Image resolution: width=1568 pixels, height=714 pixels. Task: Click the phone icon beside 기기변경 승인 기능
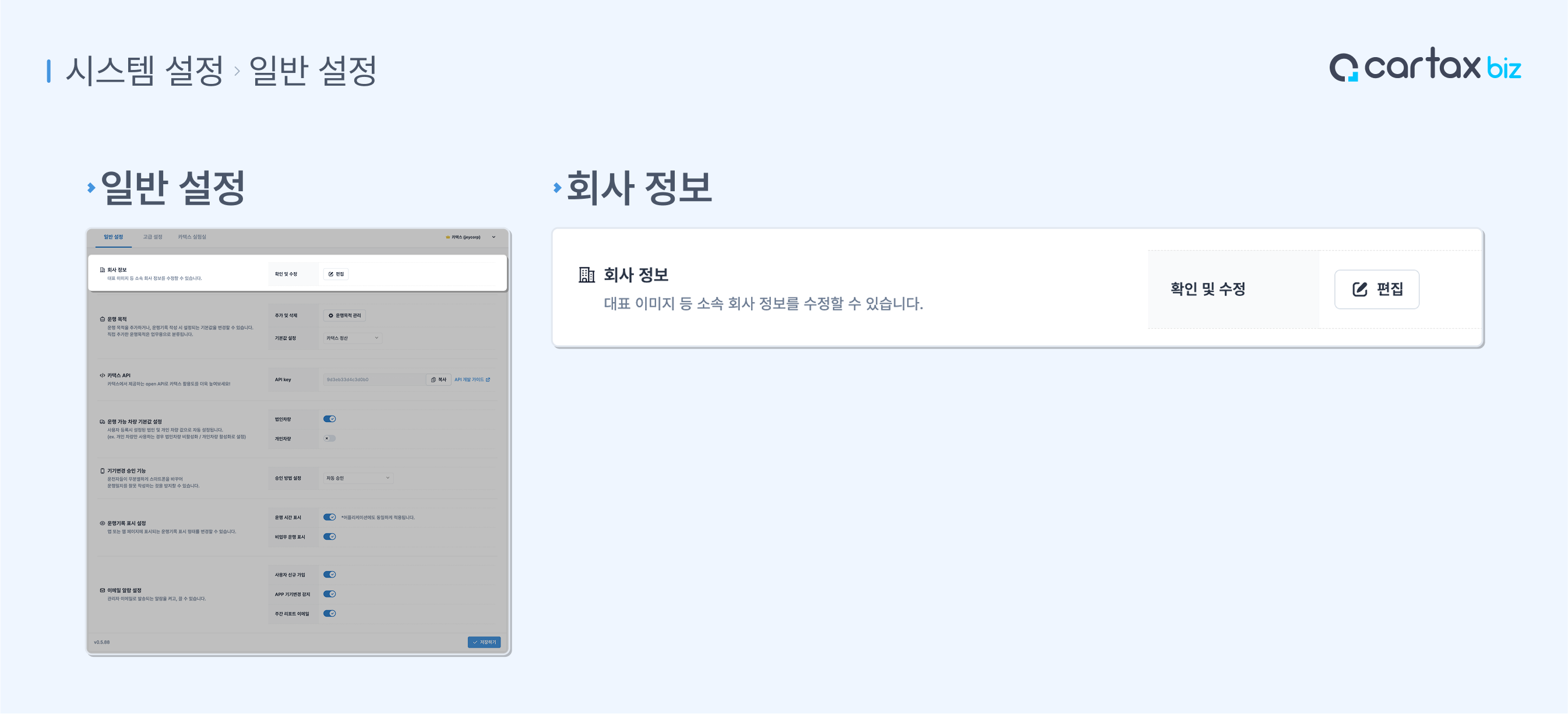pyautogui.click(x=103, y=471)
